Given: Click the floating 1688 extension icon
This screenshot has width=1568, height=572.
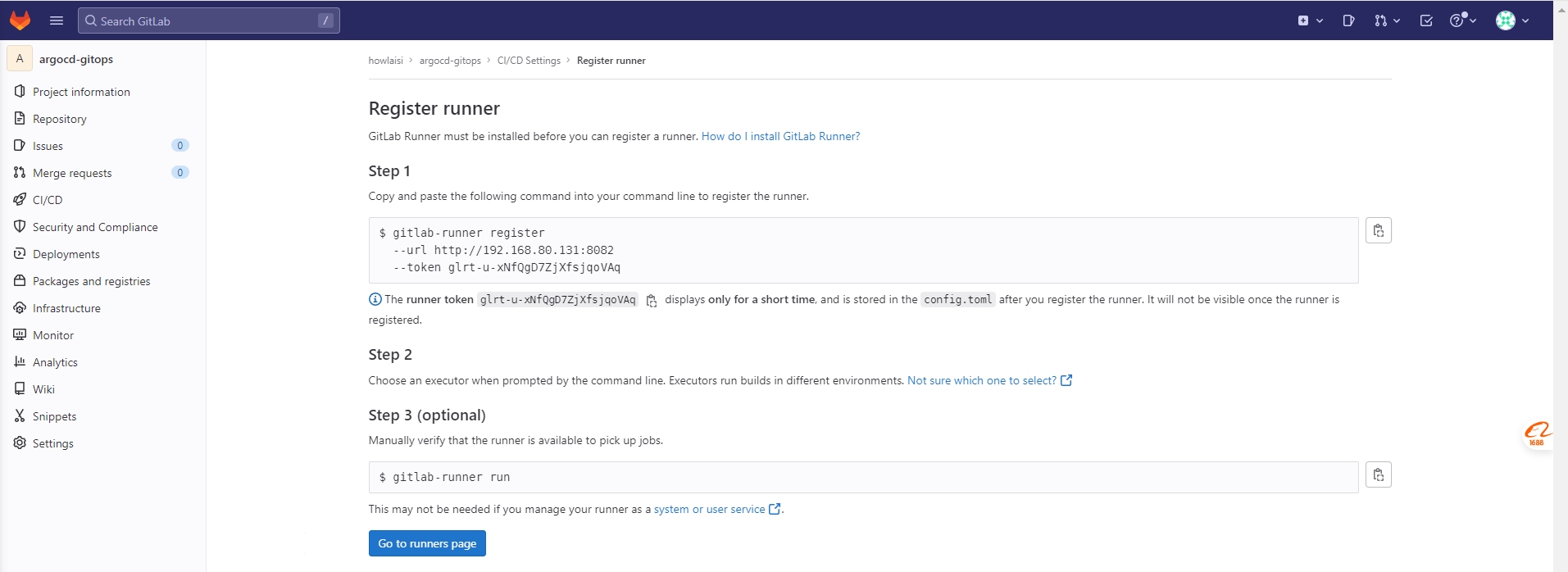Looking at the screenshot, I should tap(1537, 434).
